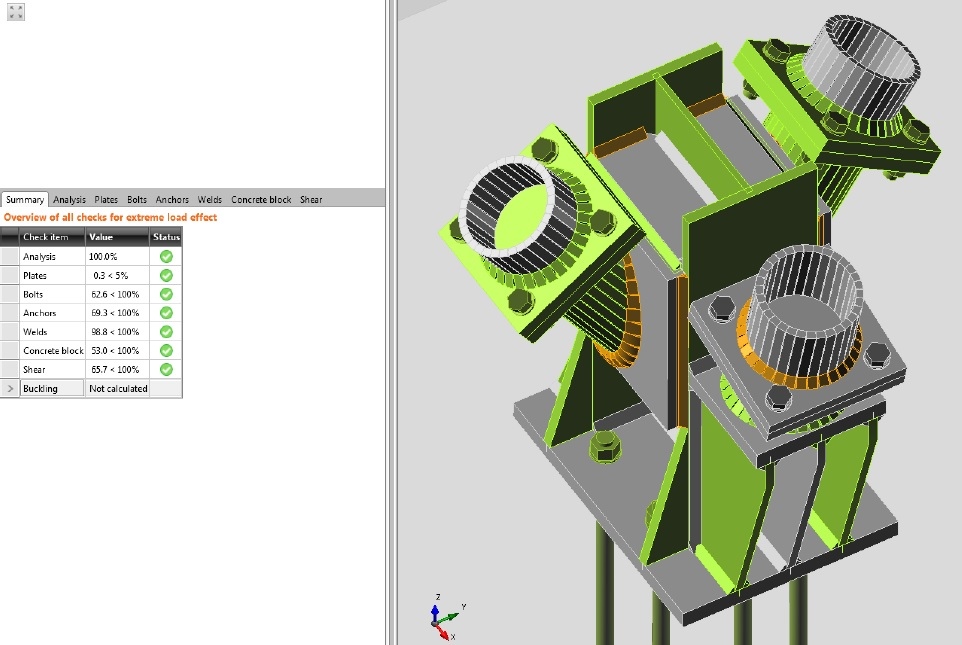Expand the Buckling row arrow
The width and height of the screenshot is (962, 645).
pos(10,388)
